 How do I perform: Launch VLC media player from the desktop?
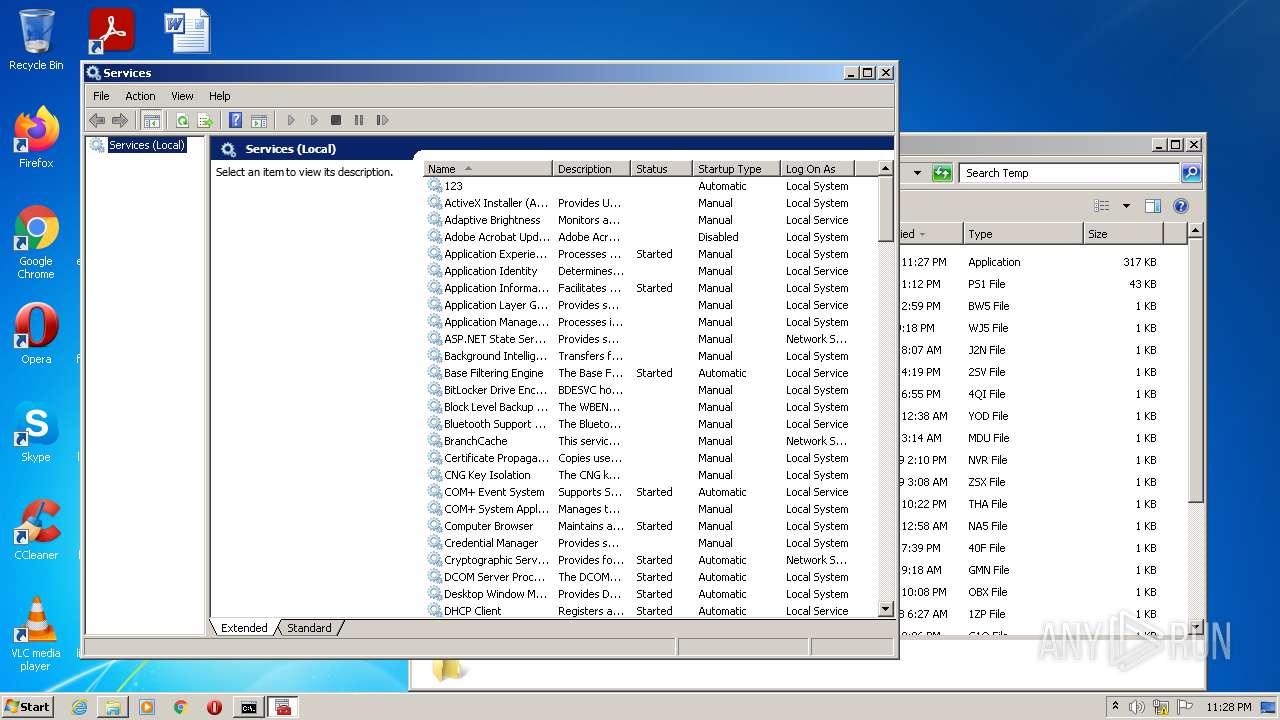36,634
